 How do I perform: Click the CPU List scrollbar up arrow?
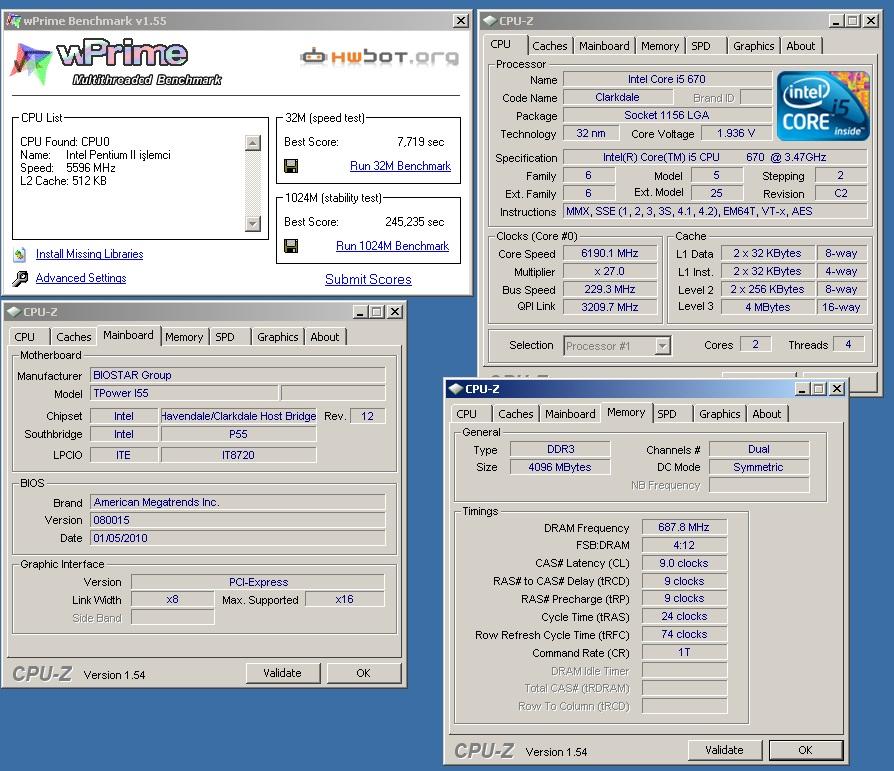[x=253, y=143]
